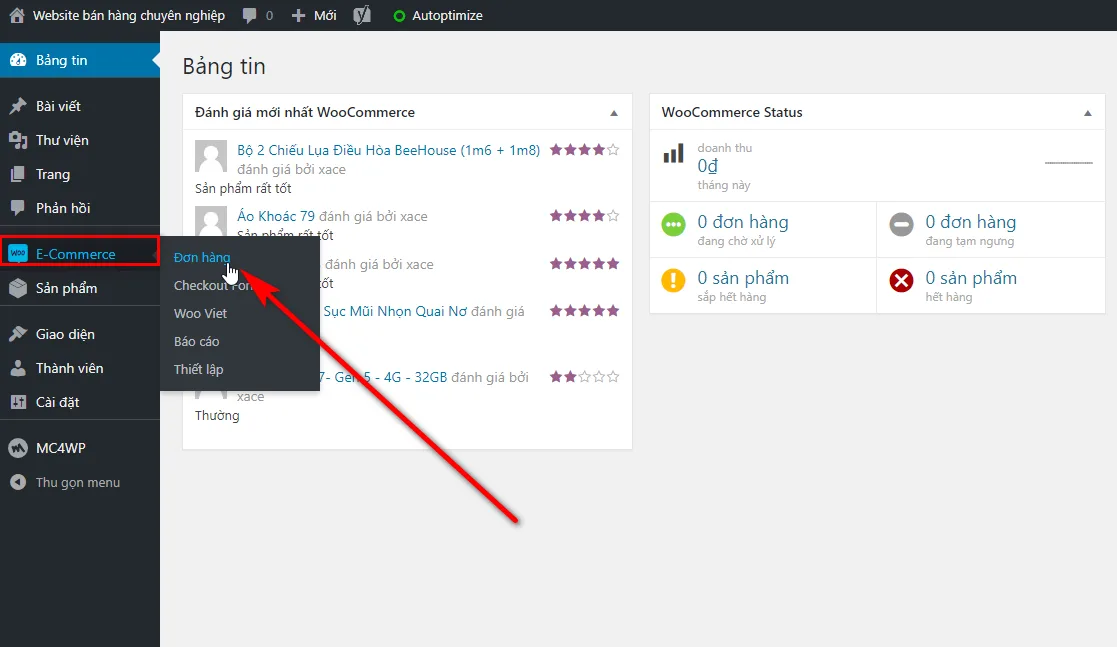Open the comments bubble icon in admin bar
The height and width of the screenshot is (647, 1117).
point(249,16)
